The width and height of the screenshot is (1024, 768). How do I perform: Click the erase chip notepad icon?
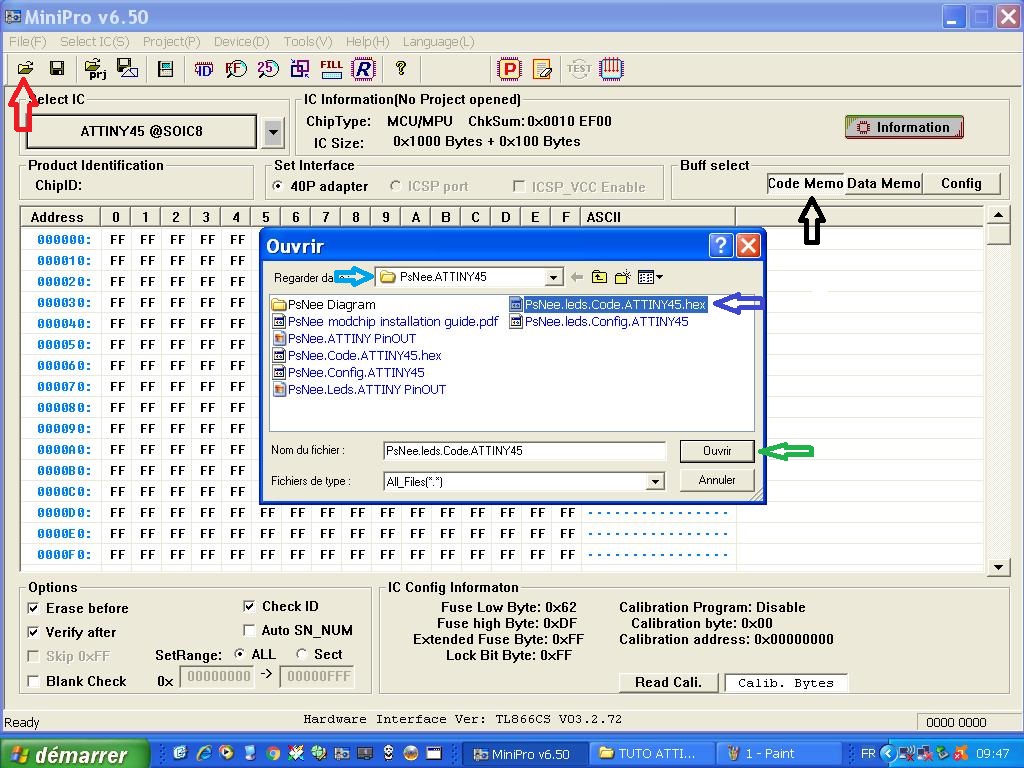click(542, 69)
